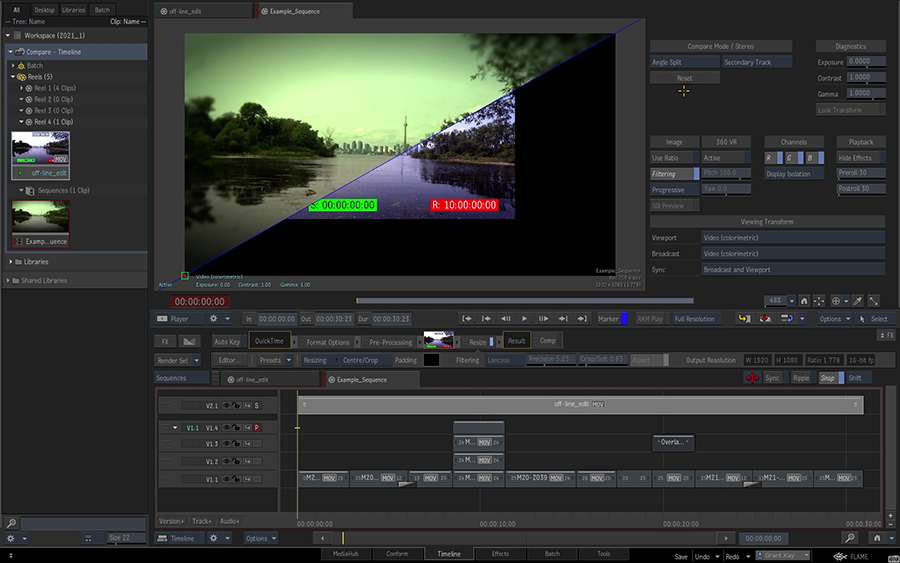900x563 pixels.
Task: Enable the Hide Effects playback option
Action: [859, 158]
